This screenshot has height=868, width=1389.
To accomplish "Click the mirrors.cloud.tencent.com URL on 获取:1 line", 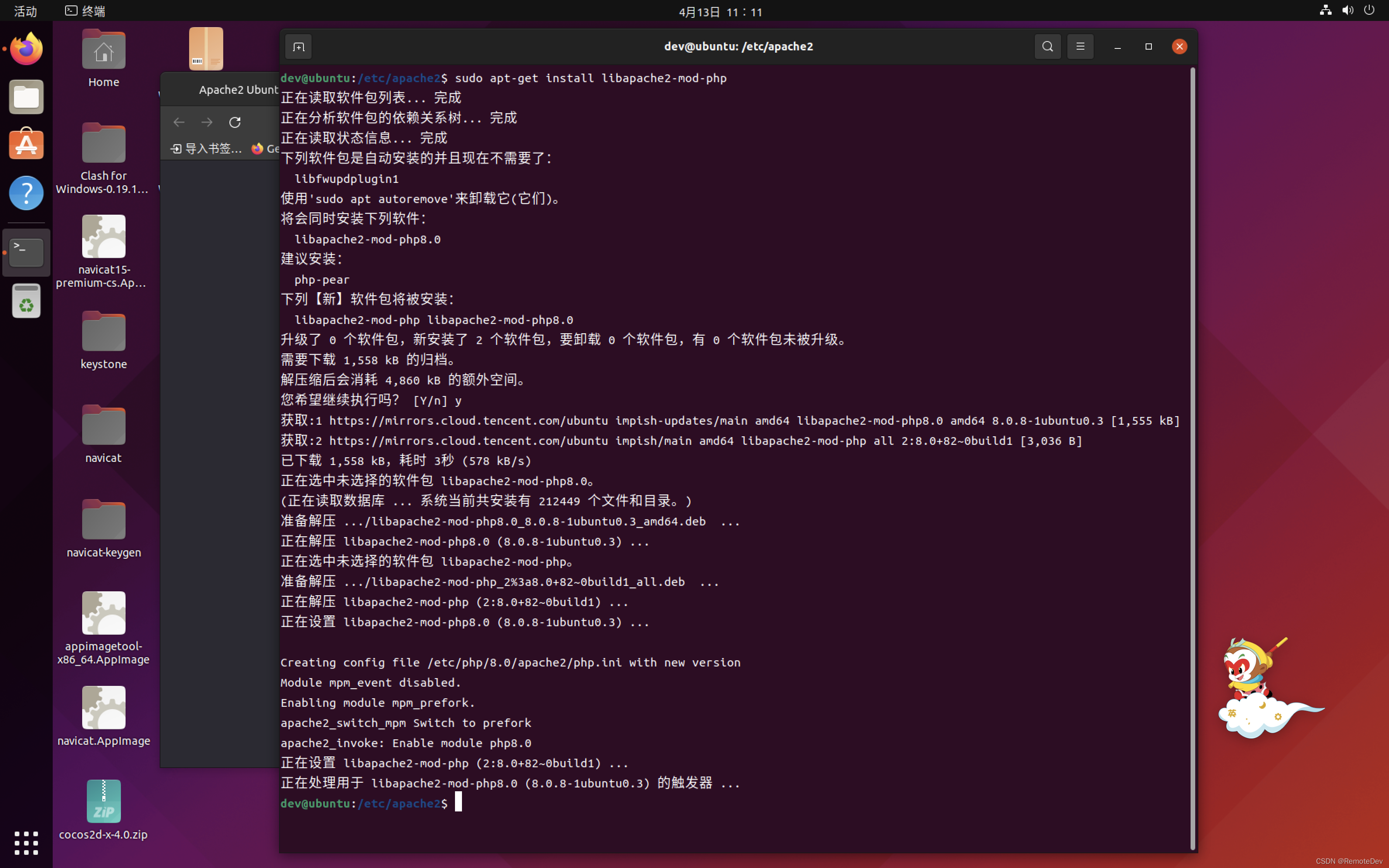I will (x=468, y=421).
